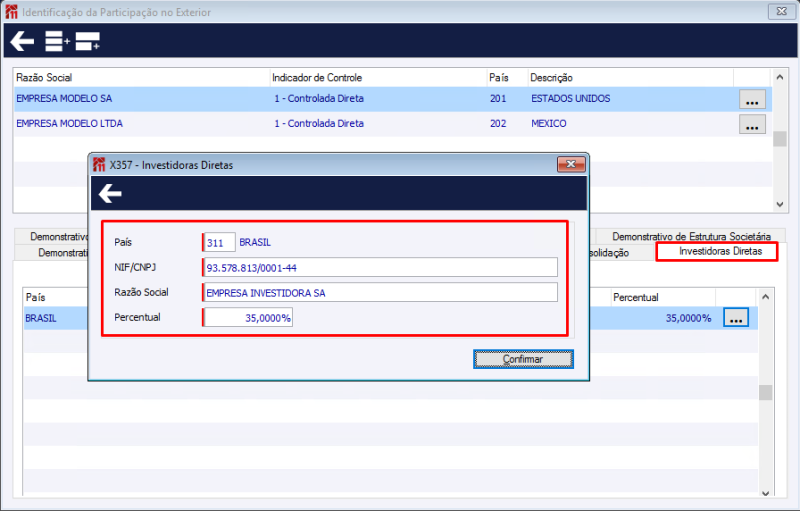The image size is (800, 511).
Task: Click upper grid scrollbar thumb
Action: pos(779,139)
